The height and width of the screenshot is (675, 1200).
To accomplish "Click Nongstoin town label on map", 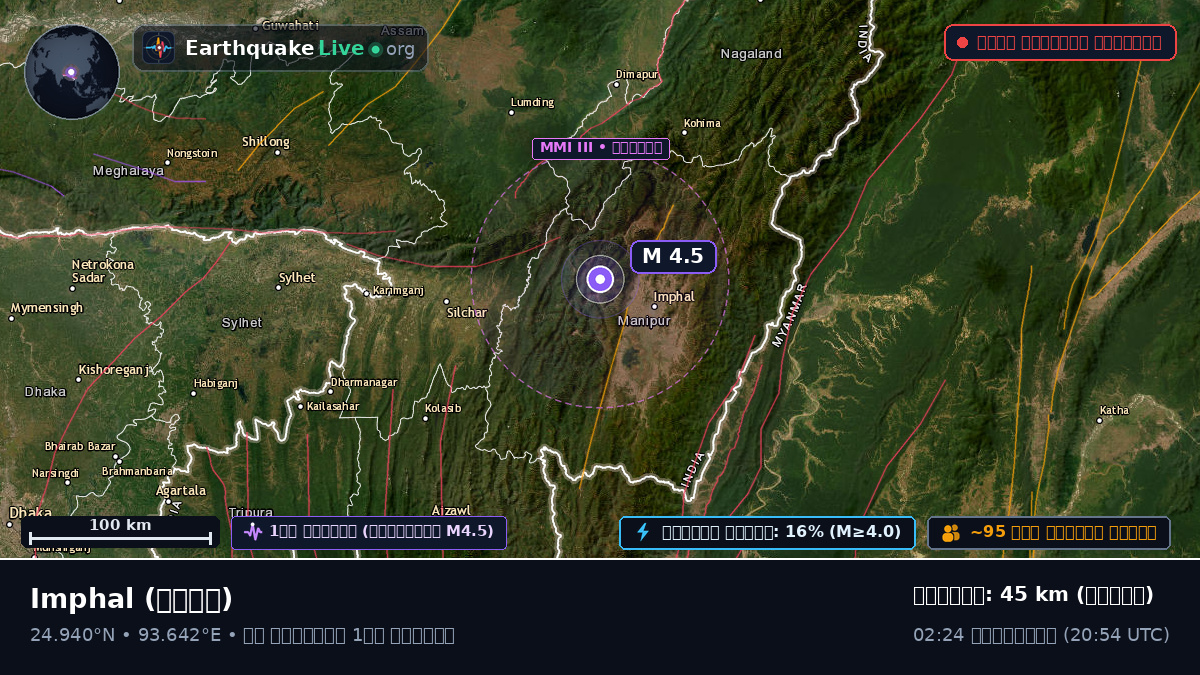I will (192, 153).
